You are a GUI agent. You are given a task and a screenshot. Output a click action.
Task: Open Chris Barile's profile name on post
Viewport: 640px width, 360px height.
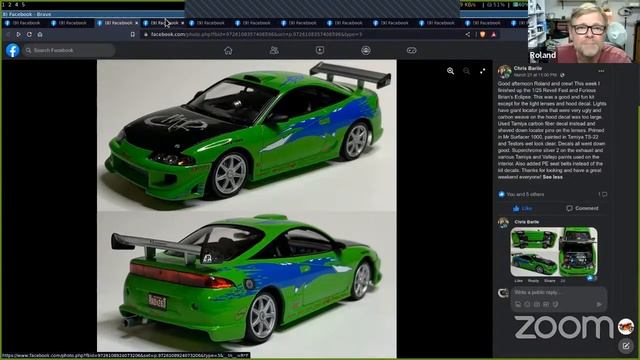(528, 68)
